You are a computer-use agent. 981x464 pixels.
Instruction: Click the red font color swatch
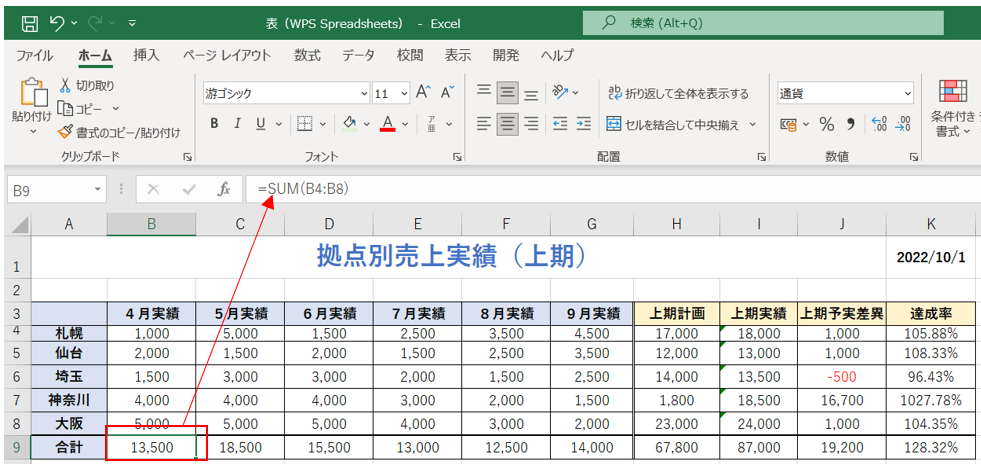pyautogui.click(x=388, y=124)
